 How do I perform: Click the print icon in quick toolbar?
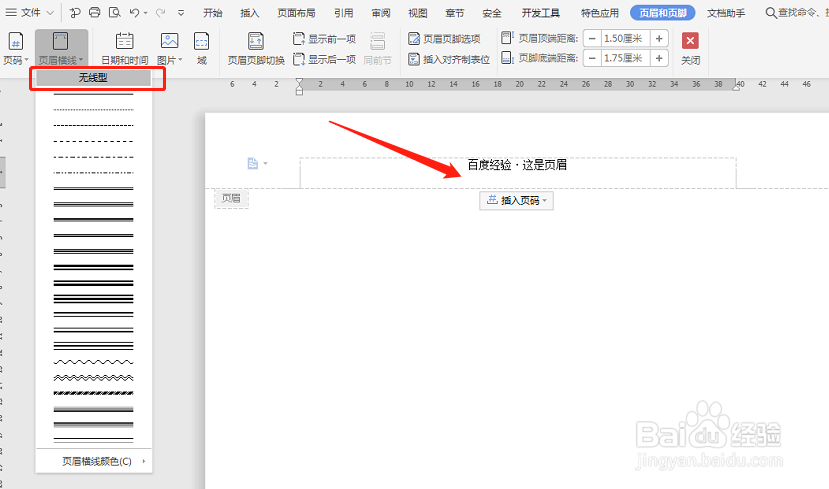click(94, 12)
